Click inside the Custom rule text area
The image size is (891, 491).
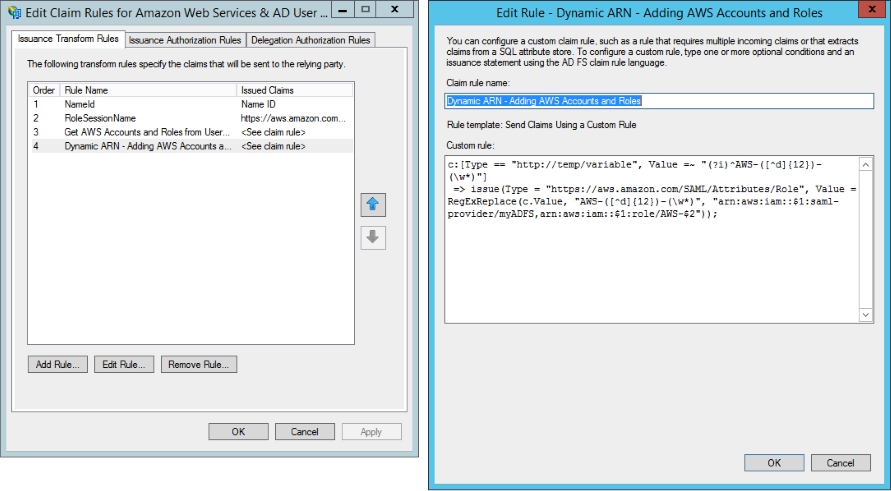(x=652, y=239)
